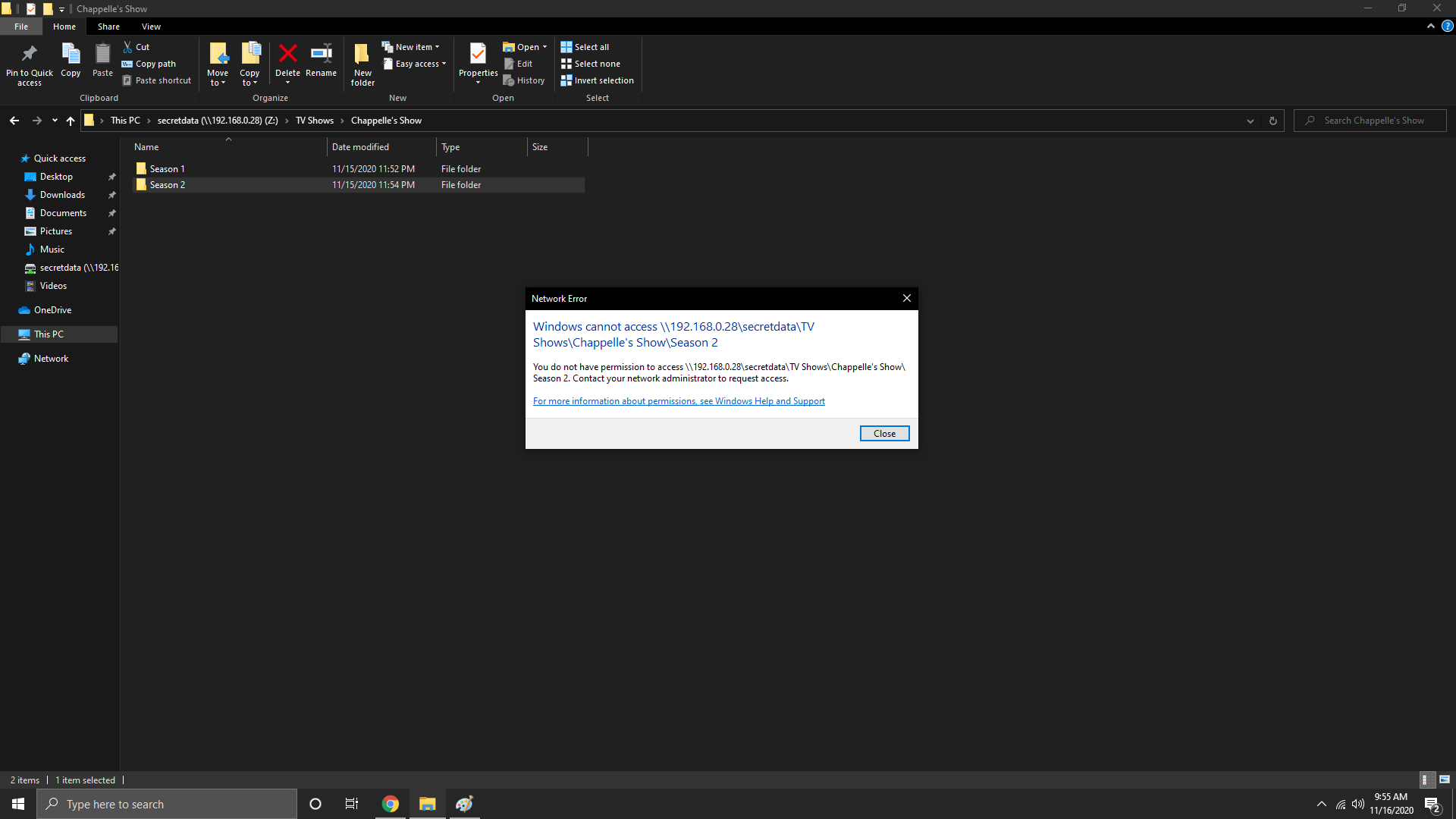Viewport: 1456px width, 819px height.
Task: Open Google Chrome from the taskbar
Action: (391, 804)
